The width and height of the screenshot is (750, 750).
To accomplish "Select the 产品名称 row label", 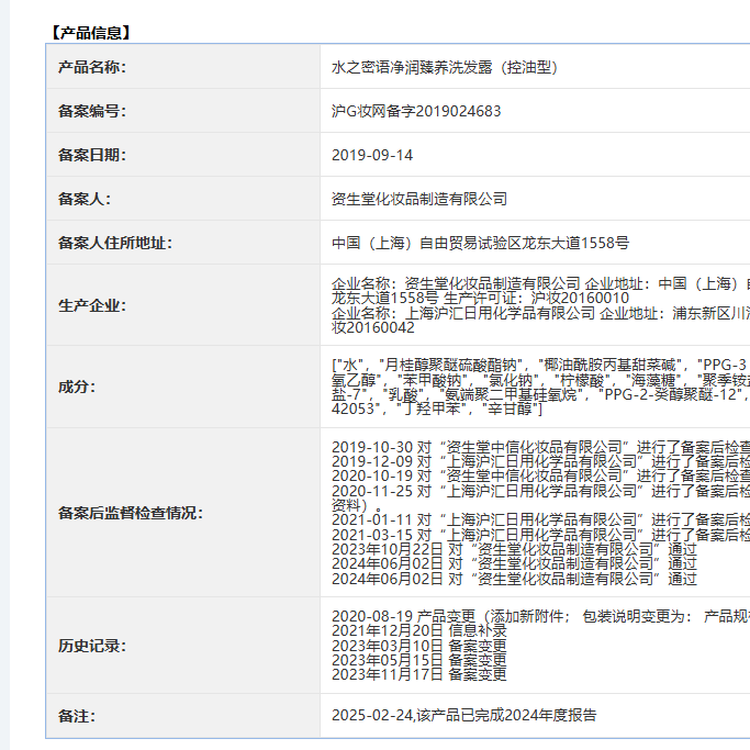I will tap(92, 67).
